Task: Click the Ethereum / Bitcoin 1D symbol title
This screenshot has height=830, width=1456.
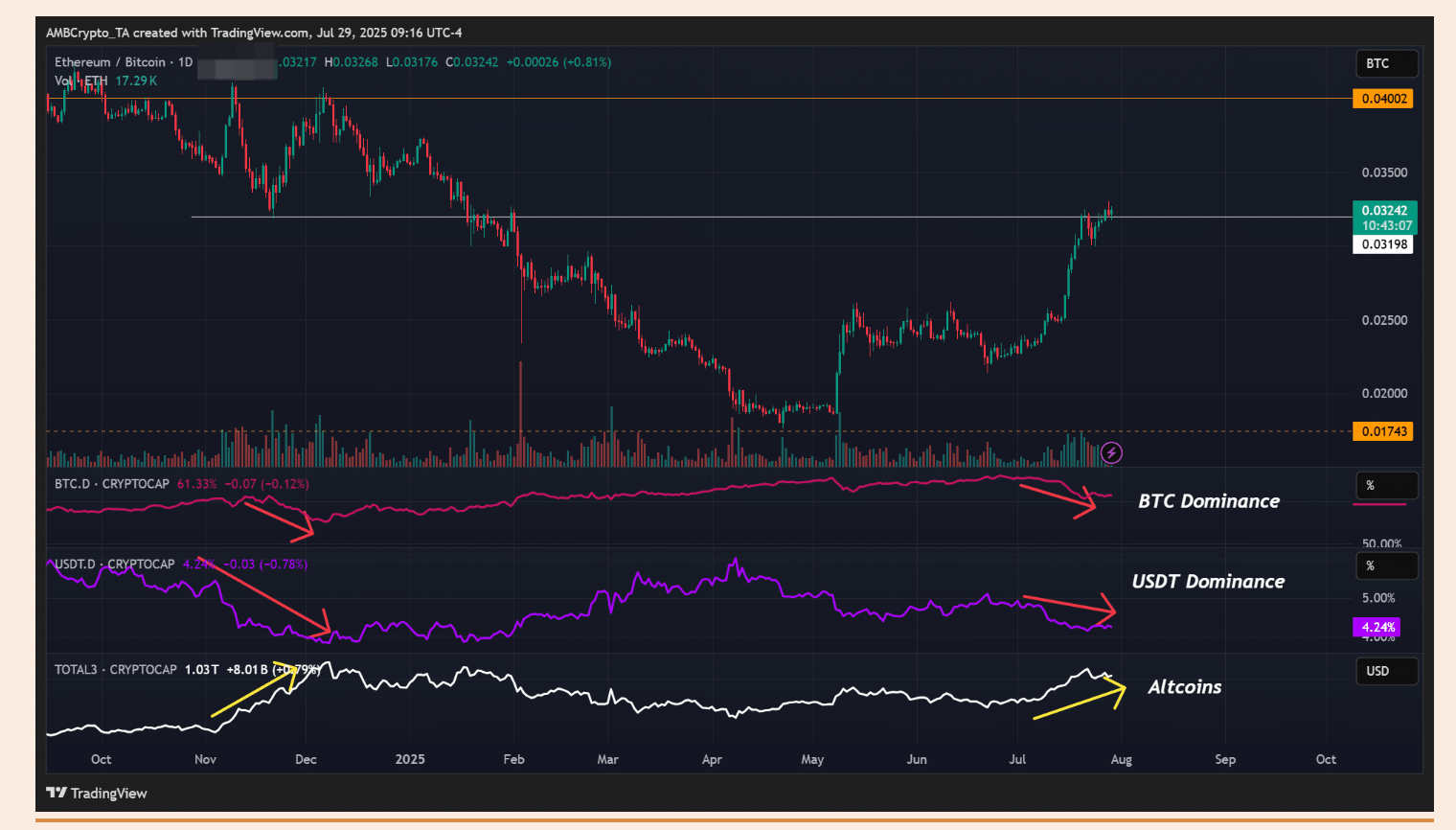Action: tap(123, 62)
